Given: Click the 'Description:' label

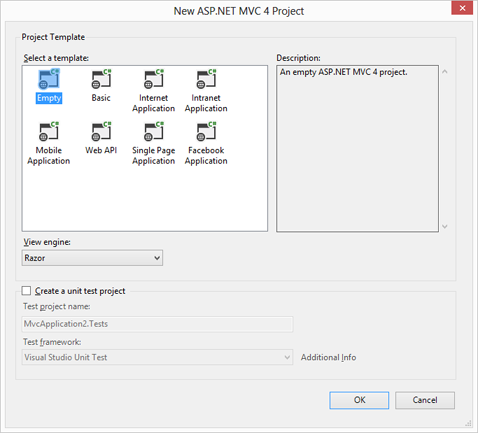Looking at the screenshot, I should [x=298, y=58].
